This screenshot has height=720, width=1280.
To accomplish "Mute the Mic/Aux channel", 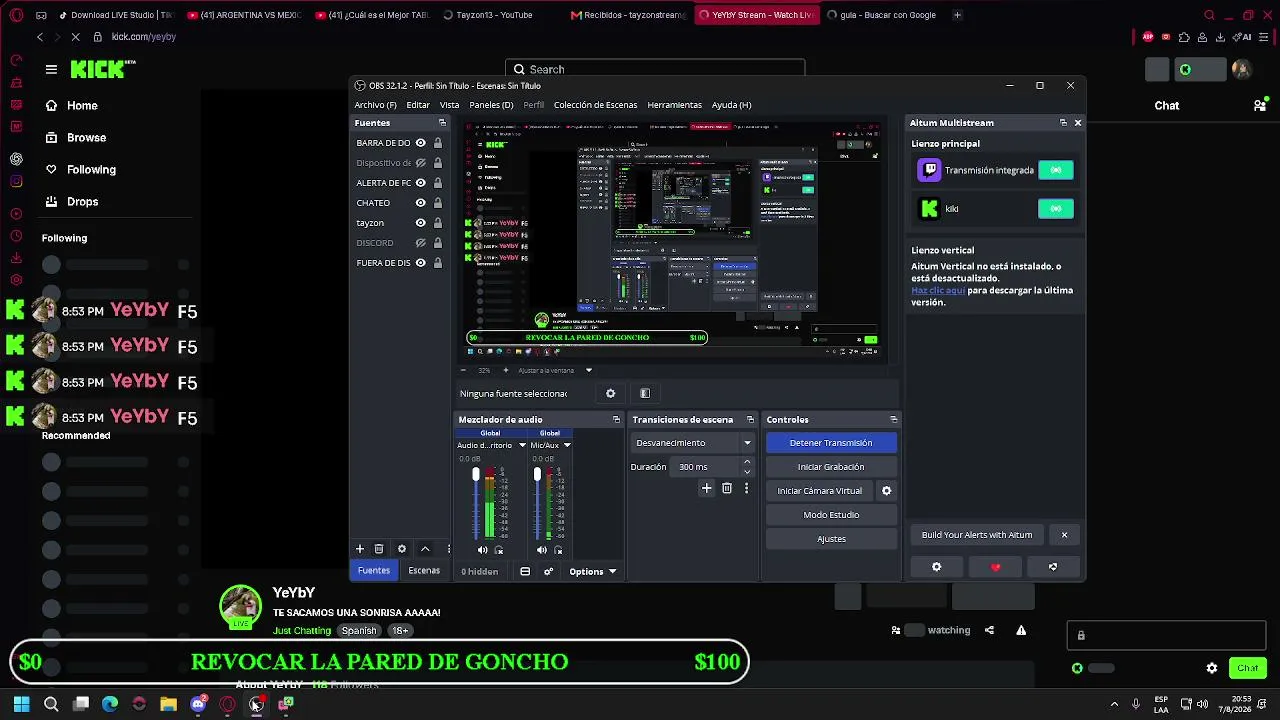I will tap(542, 550).
